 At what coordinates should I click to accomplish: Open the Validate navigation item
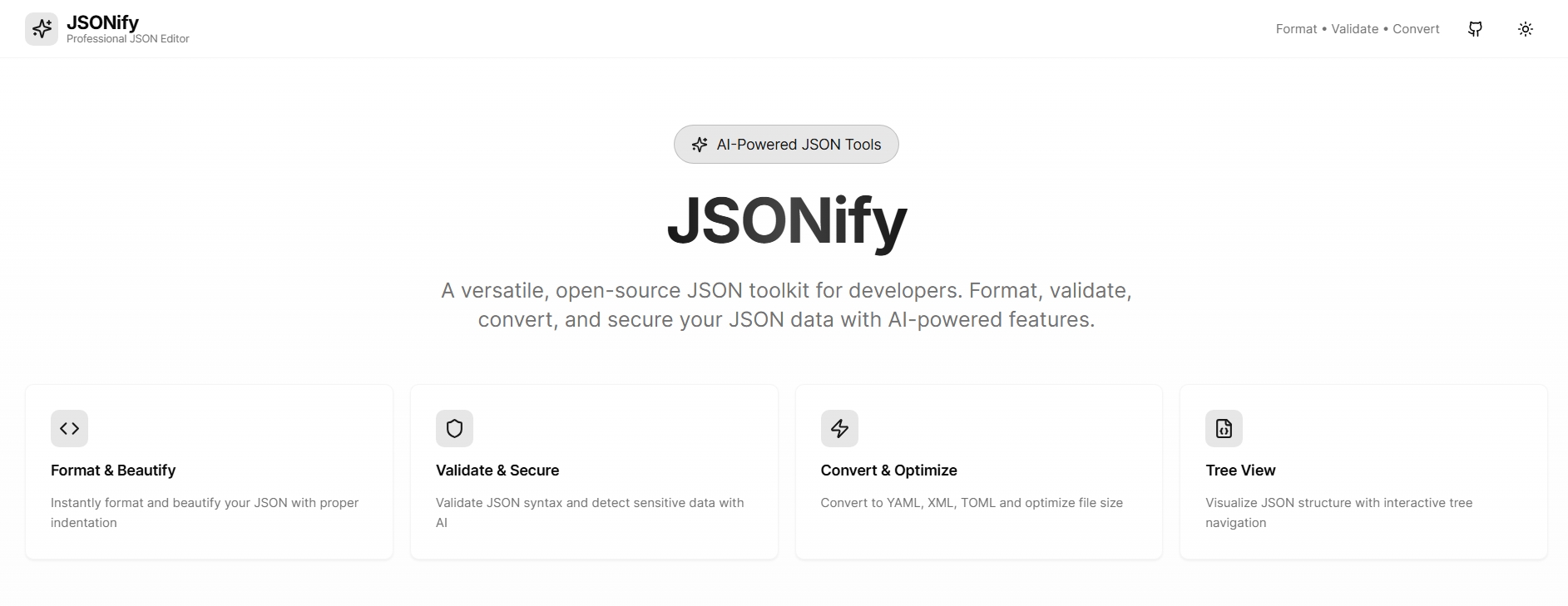1354,28
